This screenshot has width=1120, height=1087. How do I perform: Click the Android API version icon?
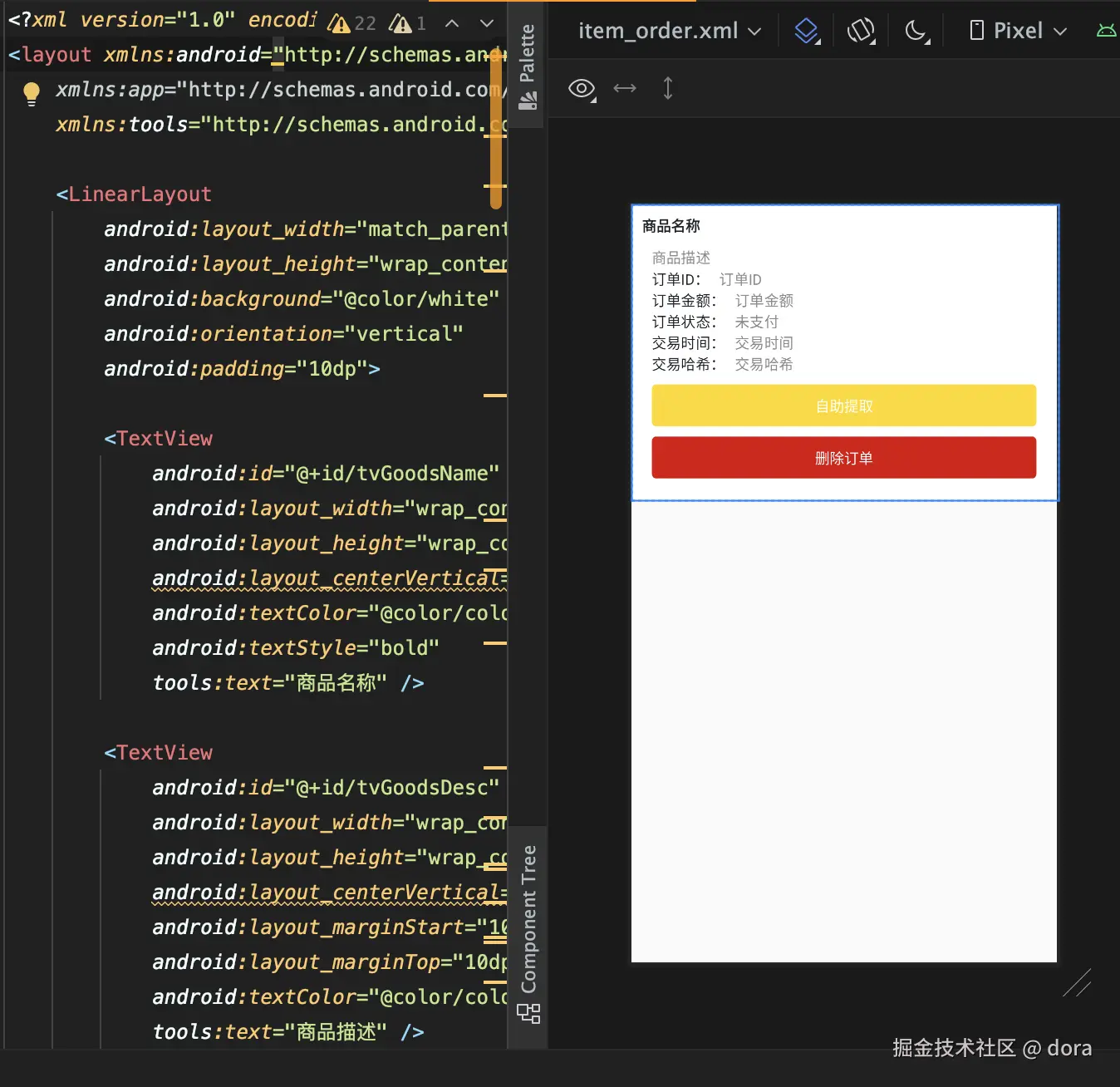pyautogui.click(x=1107, y=32)
